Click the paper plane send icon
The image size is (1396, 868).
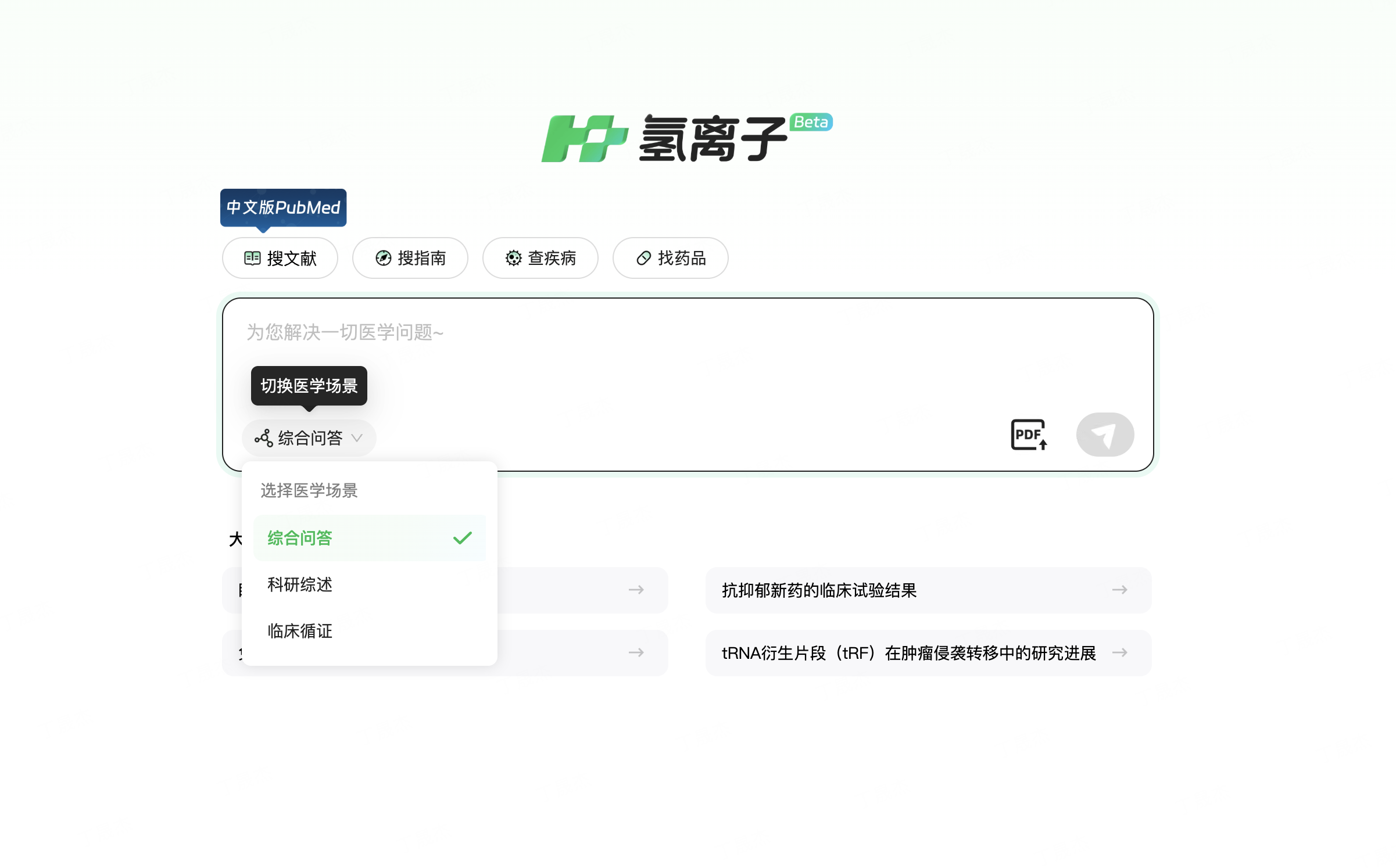click(1105, 435)
